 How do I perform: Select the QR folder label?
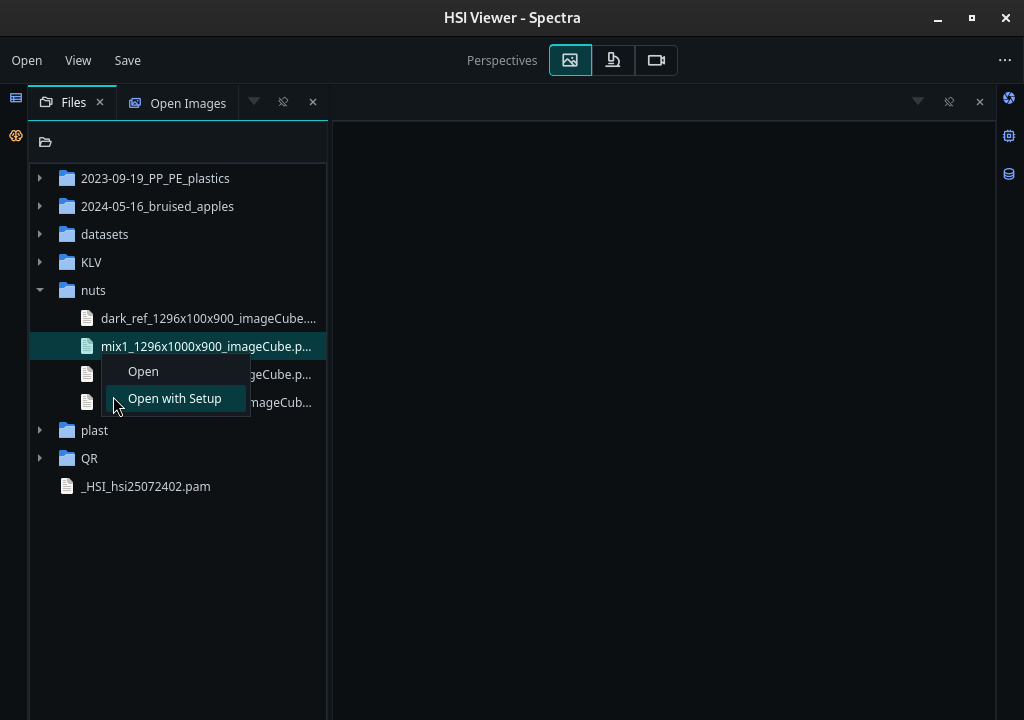point(89,458)
